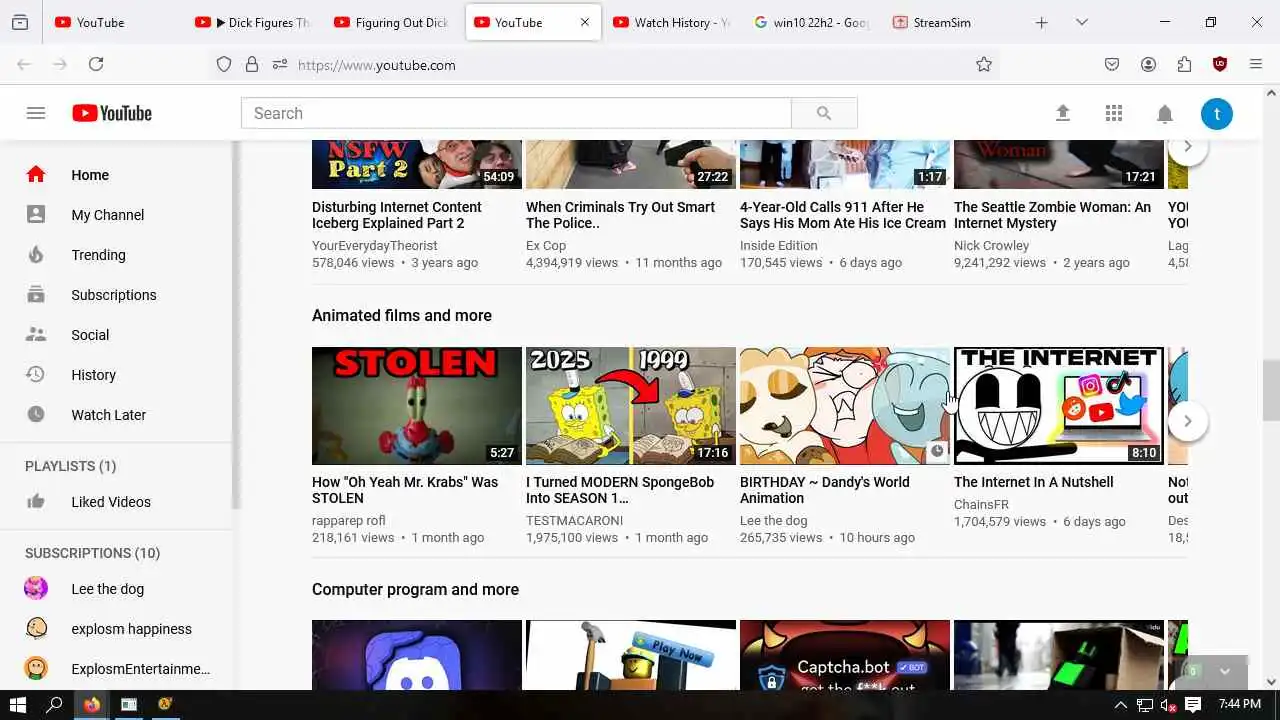Open the list all tabs dropdown
Image resolution: width=1280 pixels, height=720 pixels.
pyautogui.click(x=1081, y=22)
